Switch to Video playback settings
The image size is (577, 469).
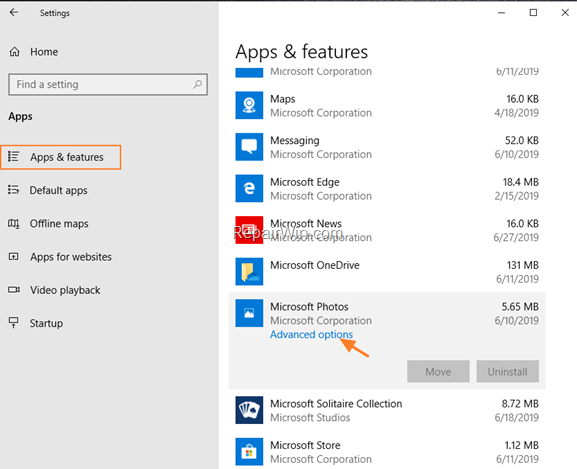[x=65, y=290]
